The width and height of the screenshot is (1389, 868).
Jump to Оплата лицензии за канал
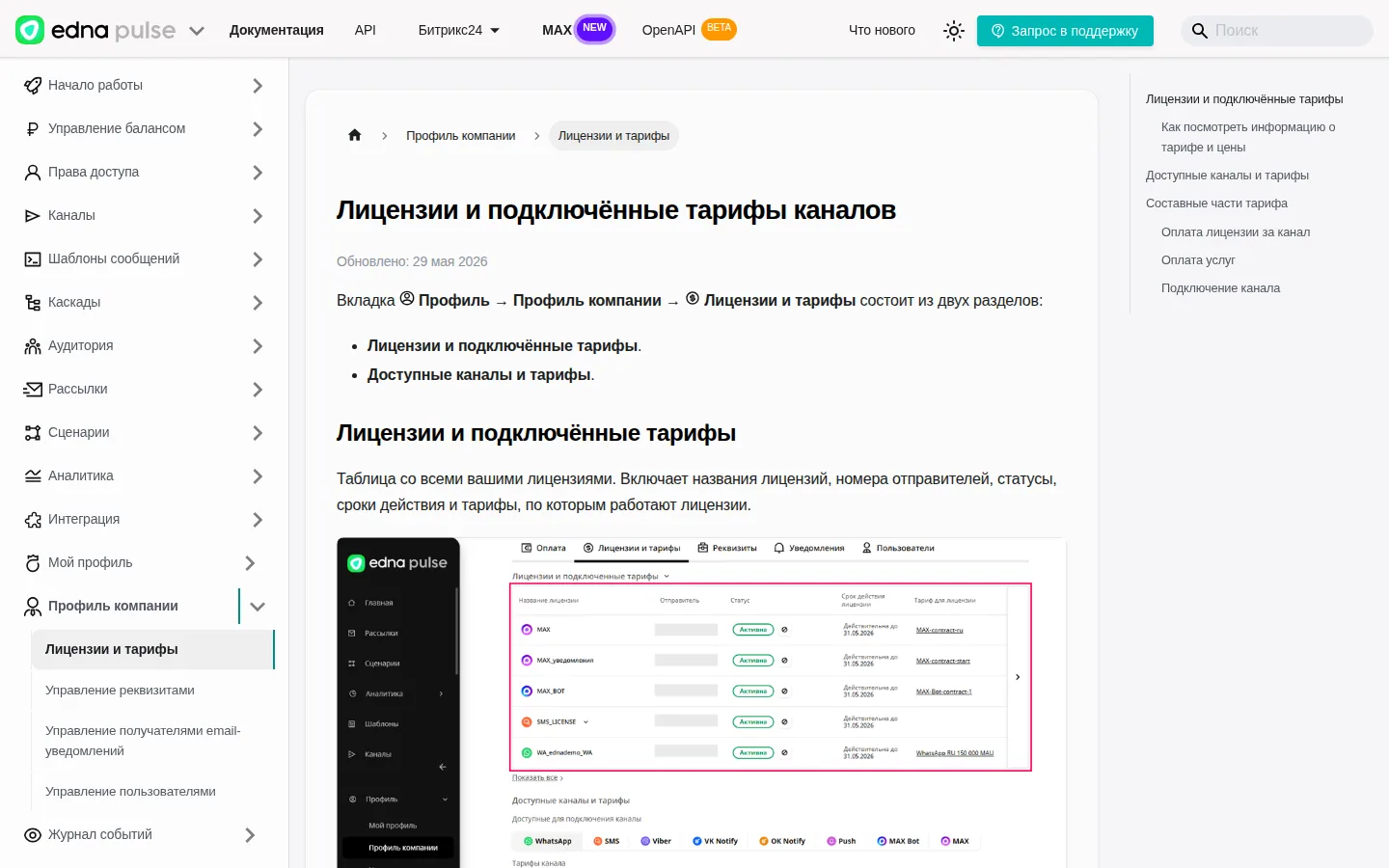1236,232
